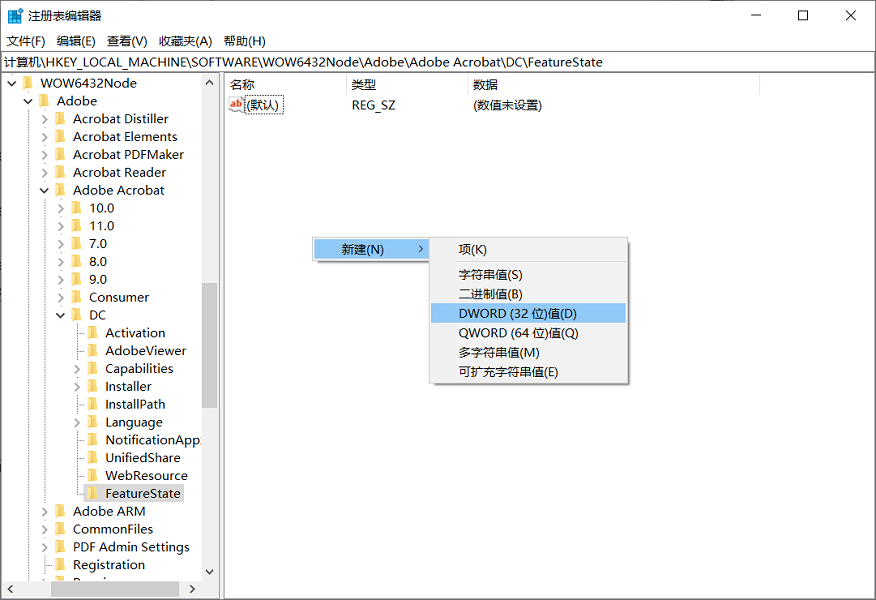Click the FeatureState folder icon
The image size is (876, 600).
point(93,493)
